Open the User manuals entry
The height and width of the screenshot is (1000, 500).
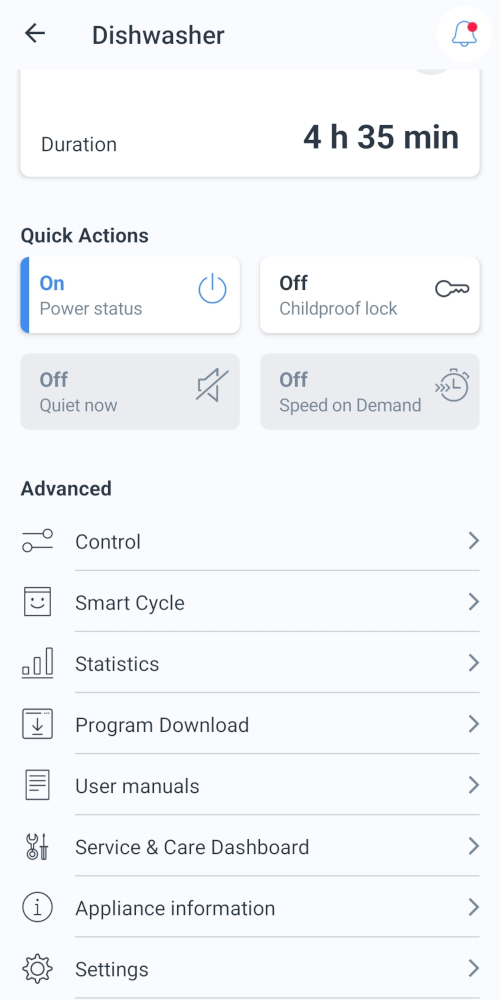click(250, 786)
